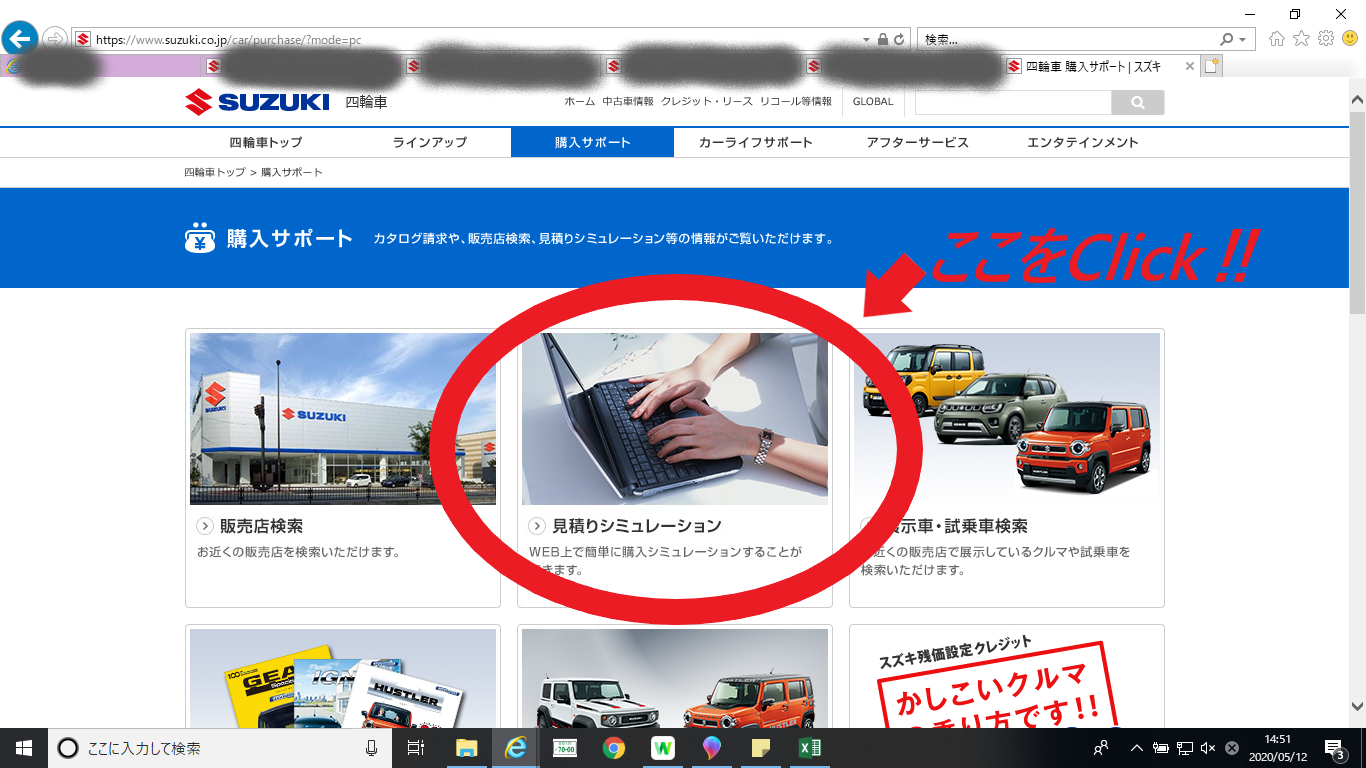
Task: Open Google Chrome from taskbar
Action: pos(614,748)
